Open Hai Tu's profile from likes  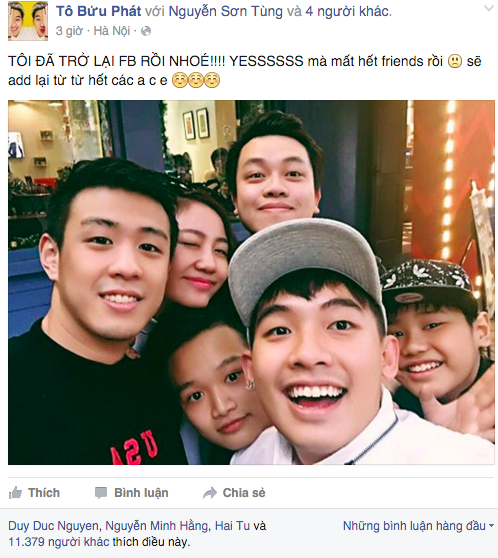[232, 526]
